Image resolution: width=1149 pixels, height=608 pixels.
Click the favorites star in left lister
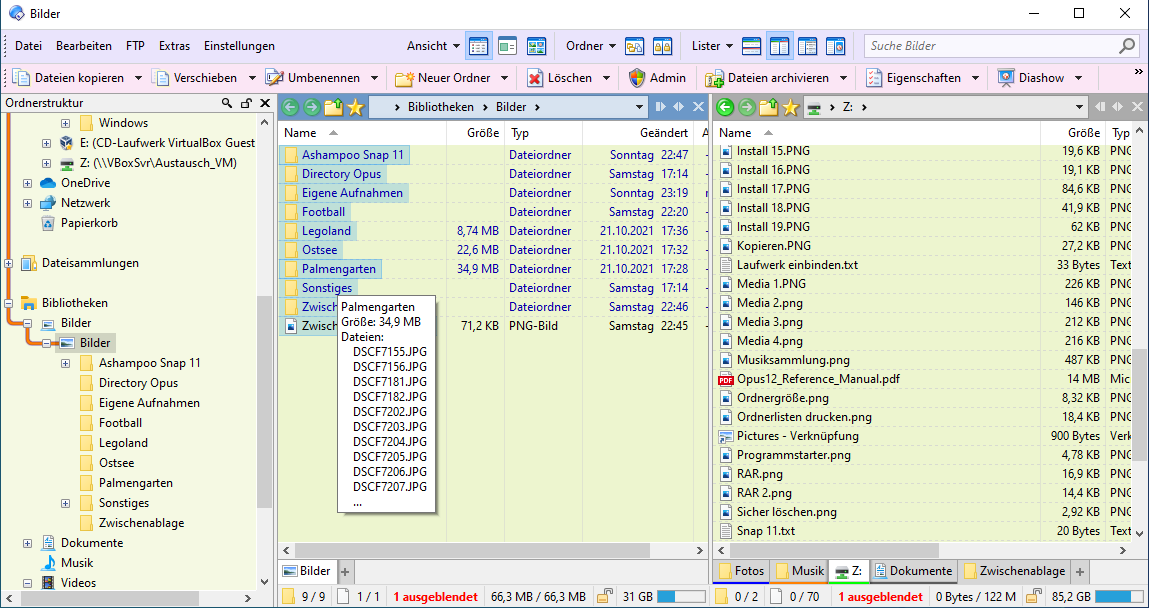355,108
